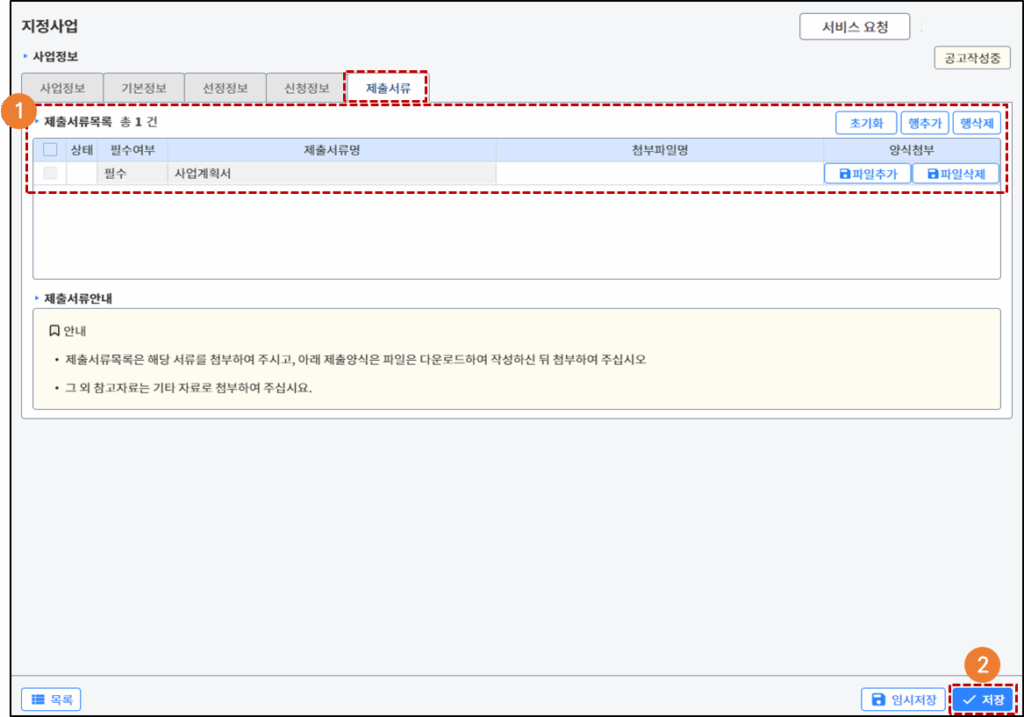Click the 안내 bookmark icon
Screen dimensions: 1024x717
pos(54,331)
